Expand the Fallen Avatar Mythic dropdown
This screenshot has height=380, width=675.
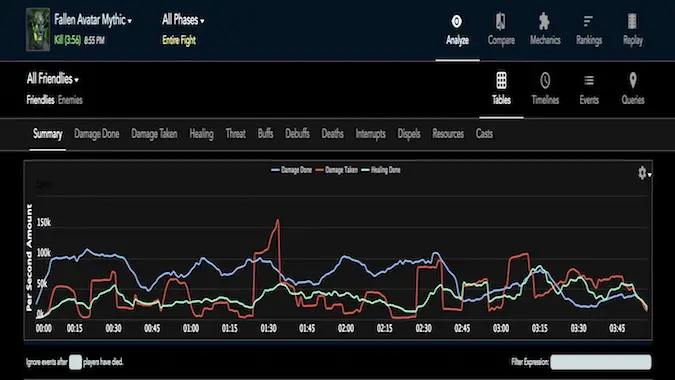[93, 20]
